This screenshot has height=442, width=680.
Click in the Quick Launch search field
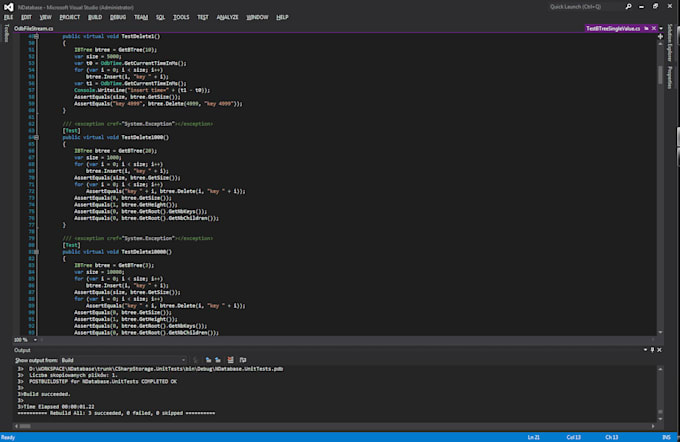pyautogui.click(x=585, y=7)
